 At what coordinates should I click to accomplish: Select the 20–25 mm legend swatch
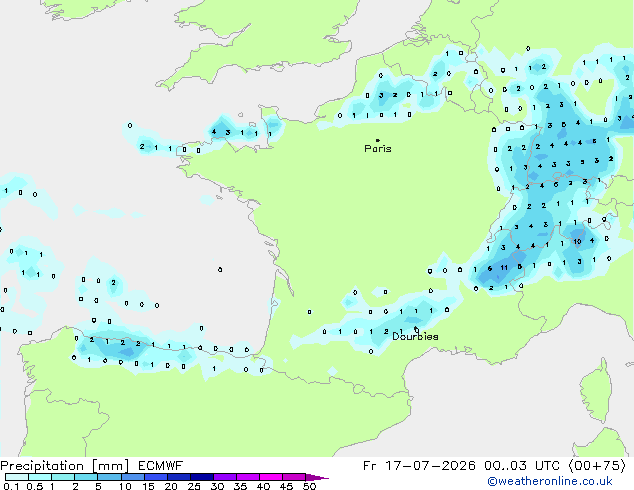178,477
